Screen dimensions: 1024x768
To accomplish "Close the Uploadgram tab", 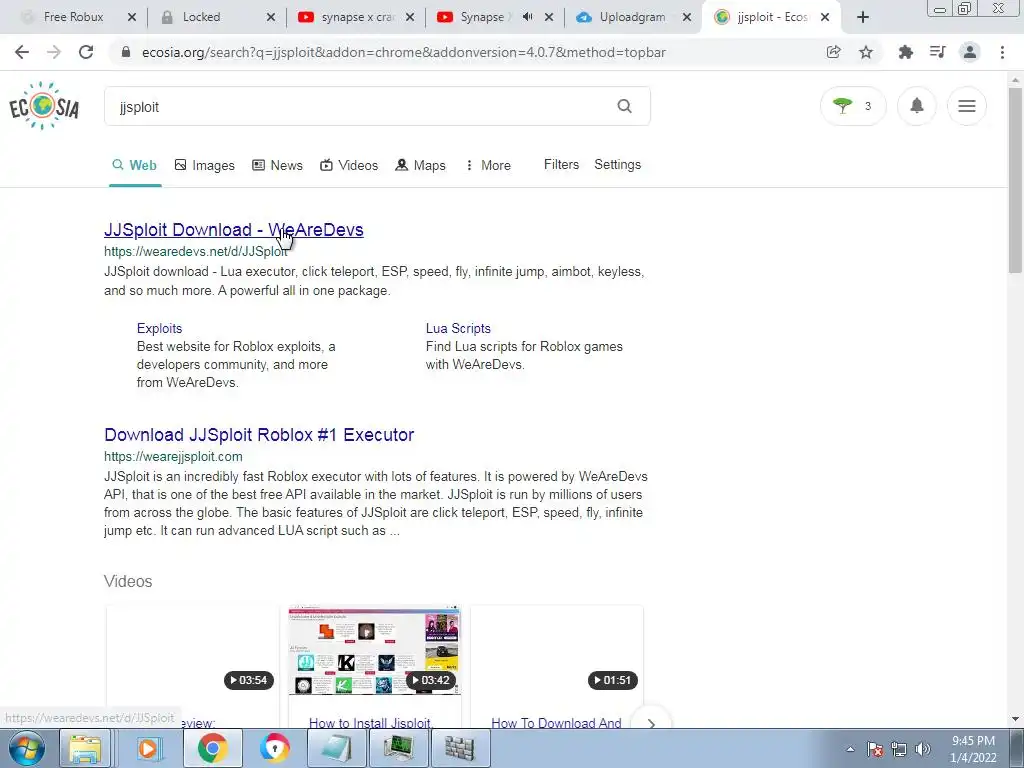I will 687,17.
